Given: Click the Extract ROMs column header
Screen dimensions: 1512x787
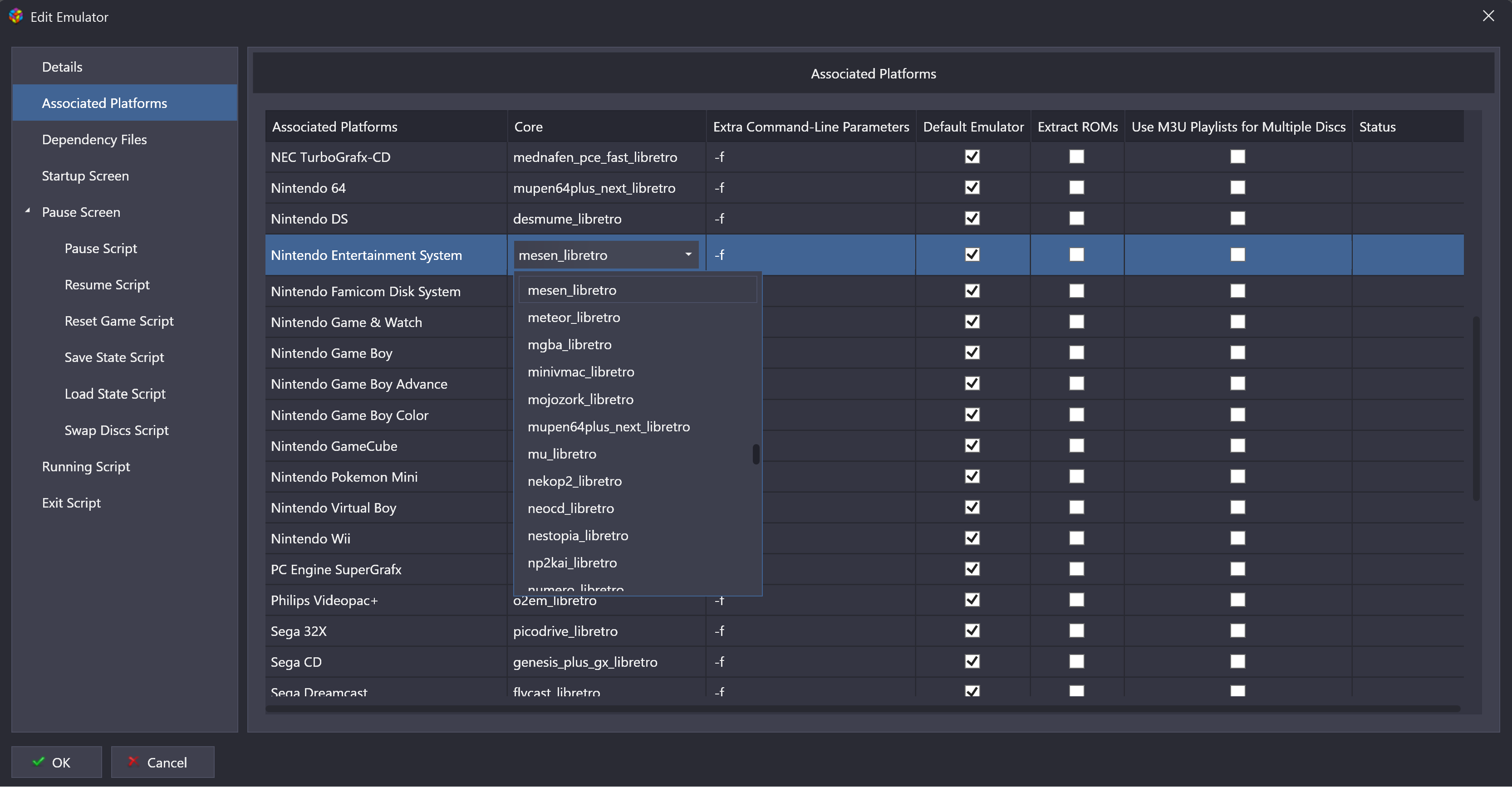Looking at the screenshot, I should tap(1078, 127).
